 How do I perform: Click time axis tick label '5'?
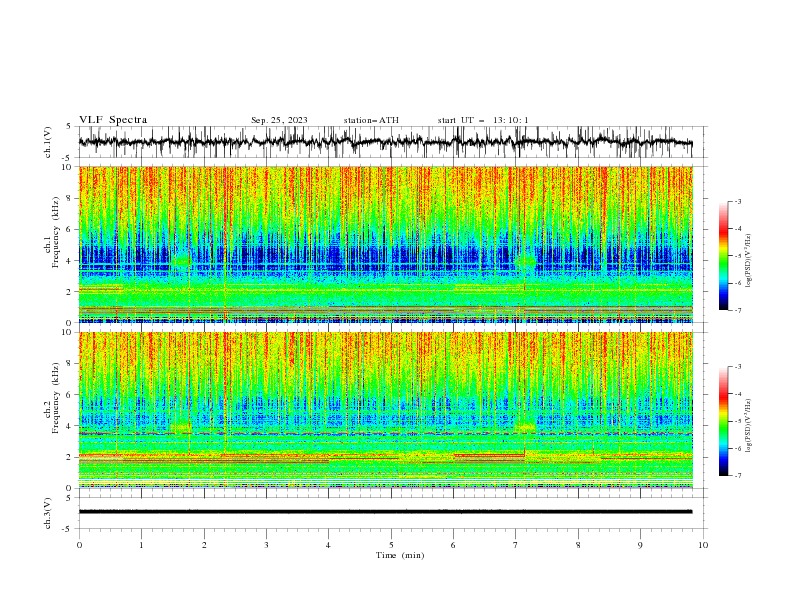(x=391, y=545)
